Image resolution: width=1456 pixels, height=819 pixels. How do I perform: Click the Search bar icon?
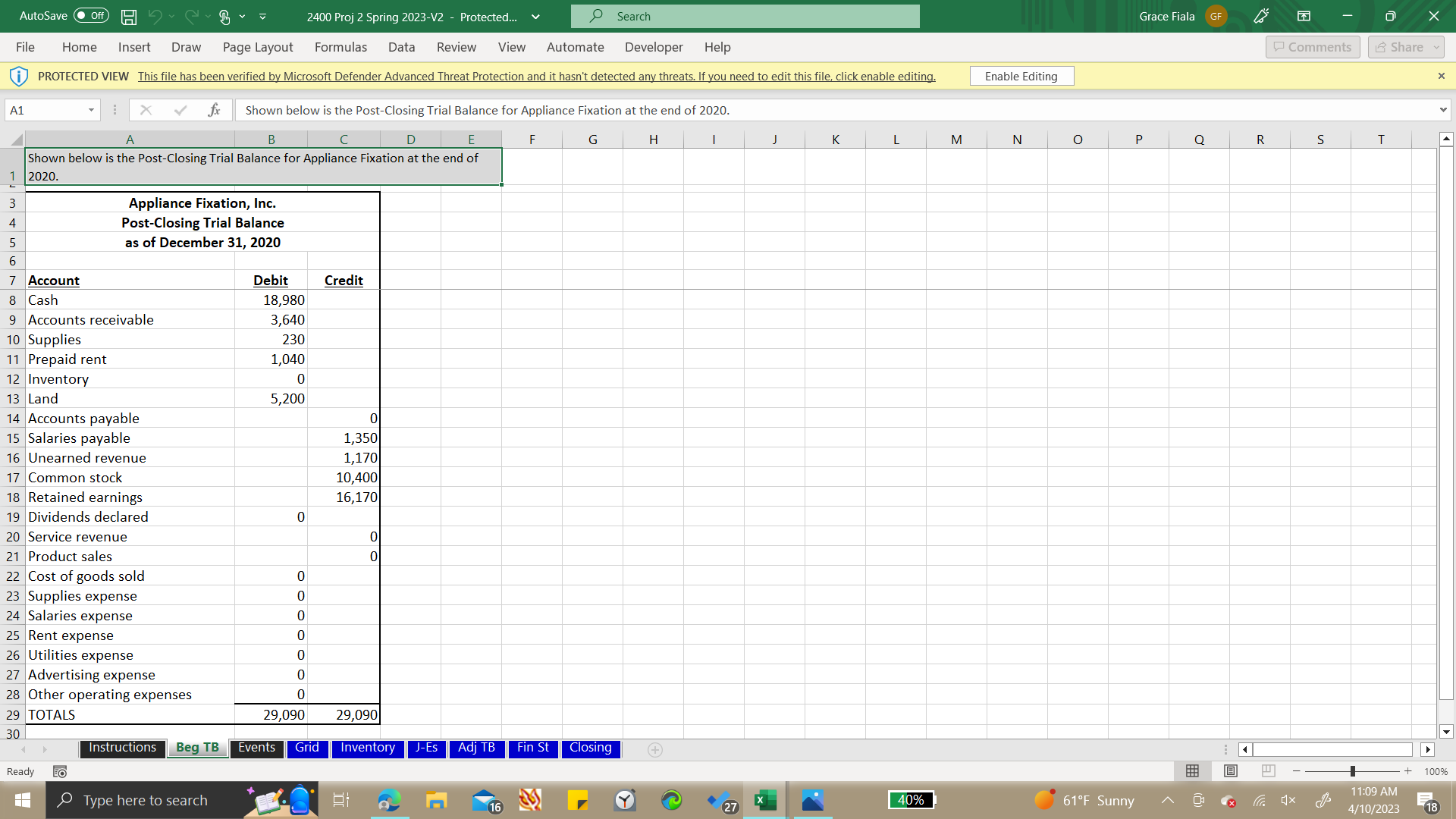coord(602,16)
